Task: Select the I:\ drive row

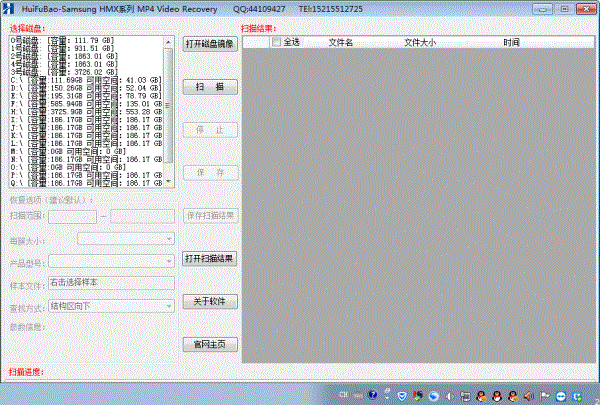Action: point(87,120)
